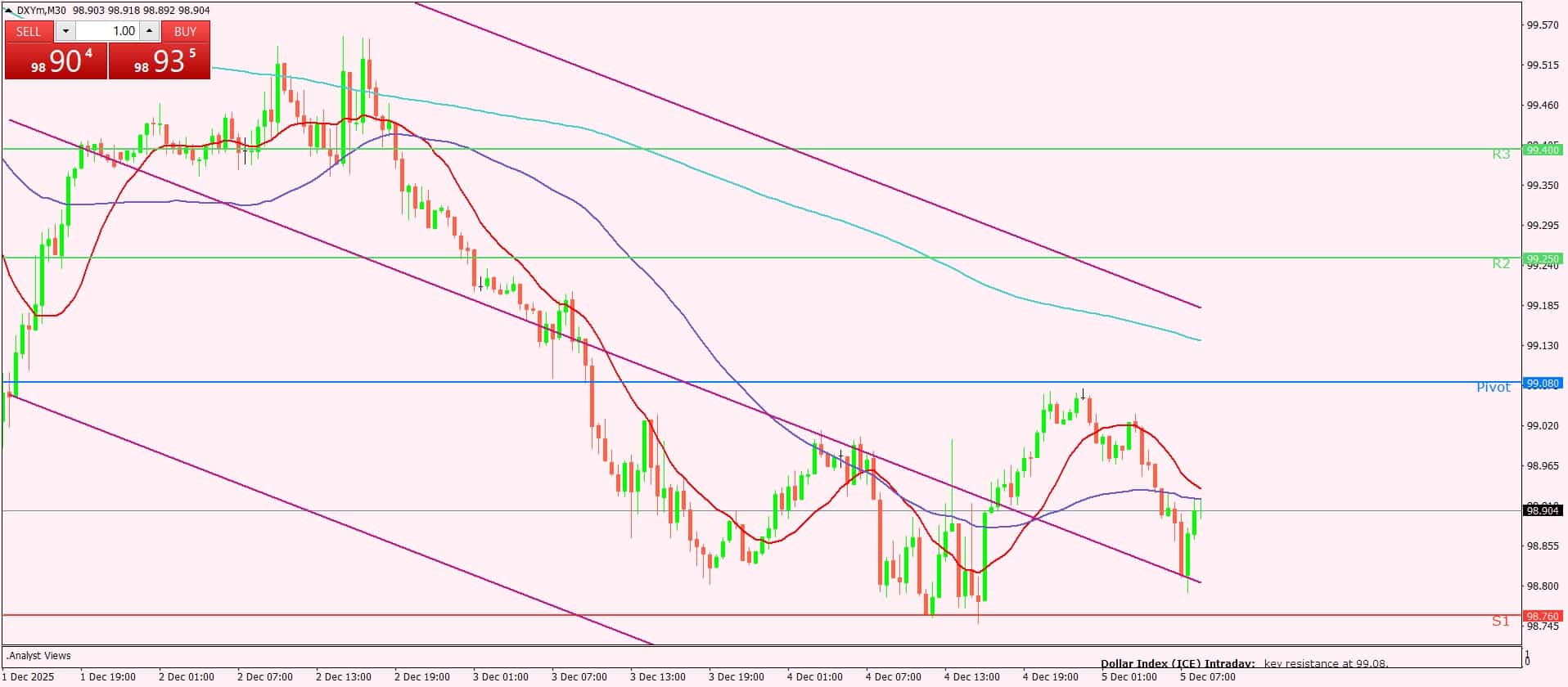Click the 1 Dec 2025 date label
This screenshot has width=1568, height=687.
tap(29, 676)
